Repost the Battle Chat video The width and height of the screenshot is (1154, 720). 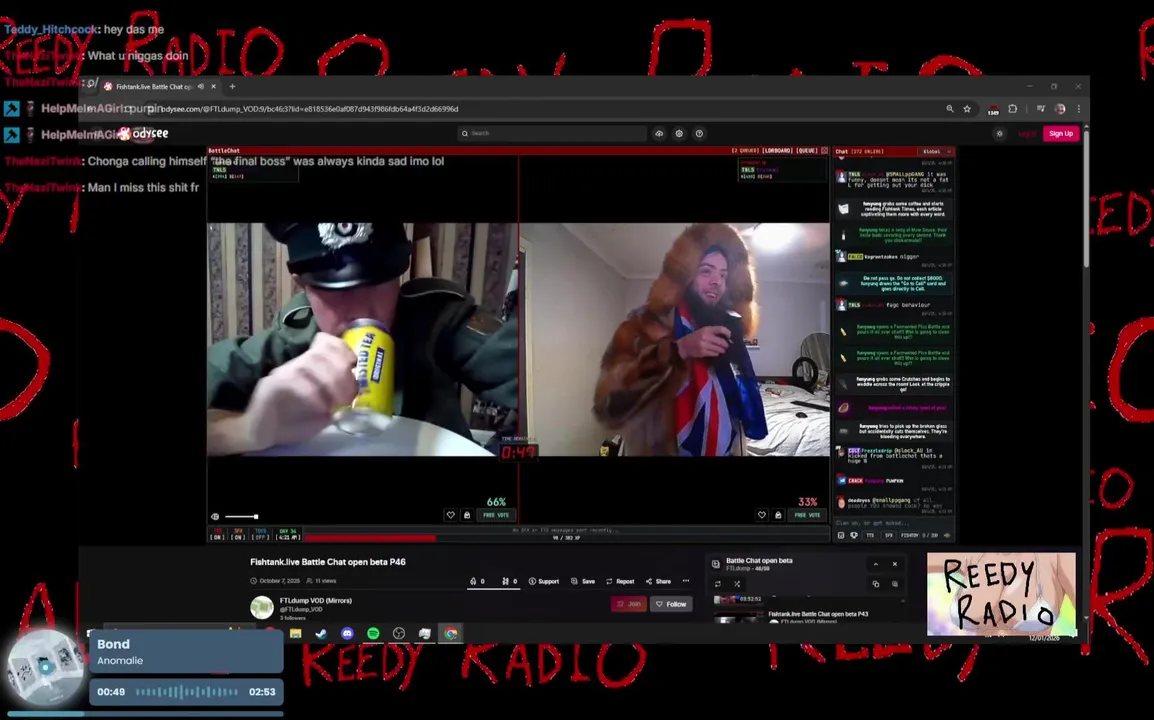(x=620, y=582)
